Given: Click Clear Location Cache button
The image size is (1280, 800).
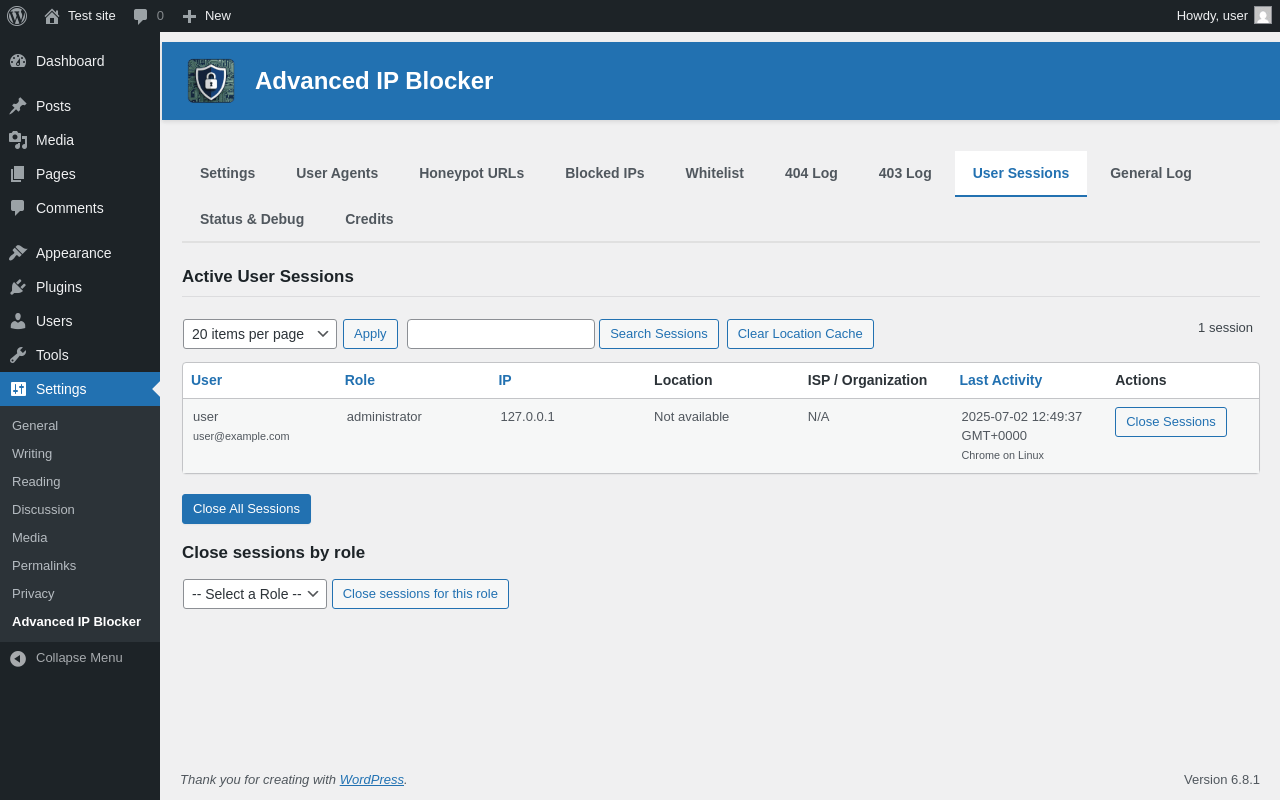Looking at the screenshot, I should click(x=800, y=334).
